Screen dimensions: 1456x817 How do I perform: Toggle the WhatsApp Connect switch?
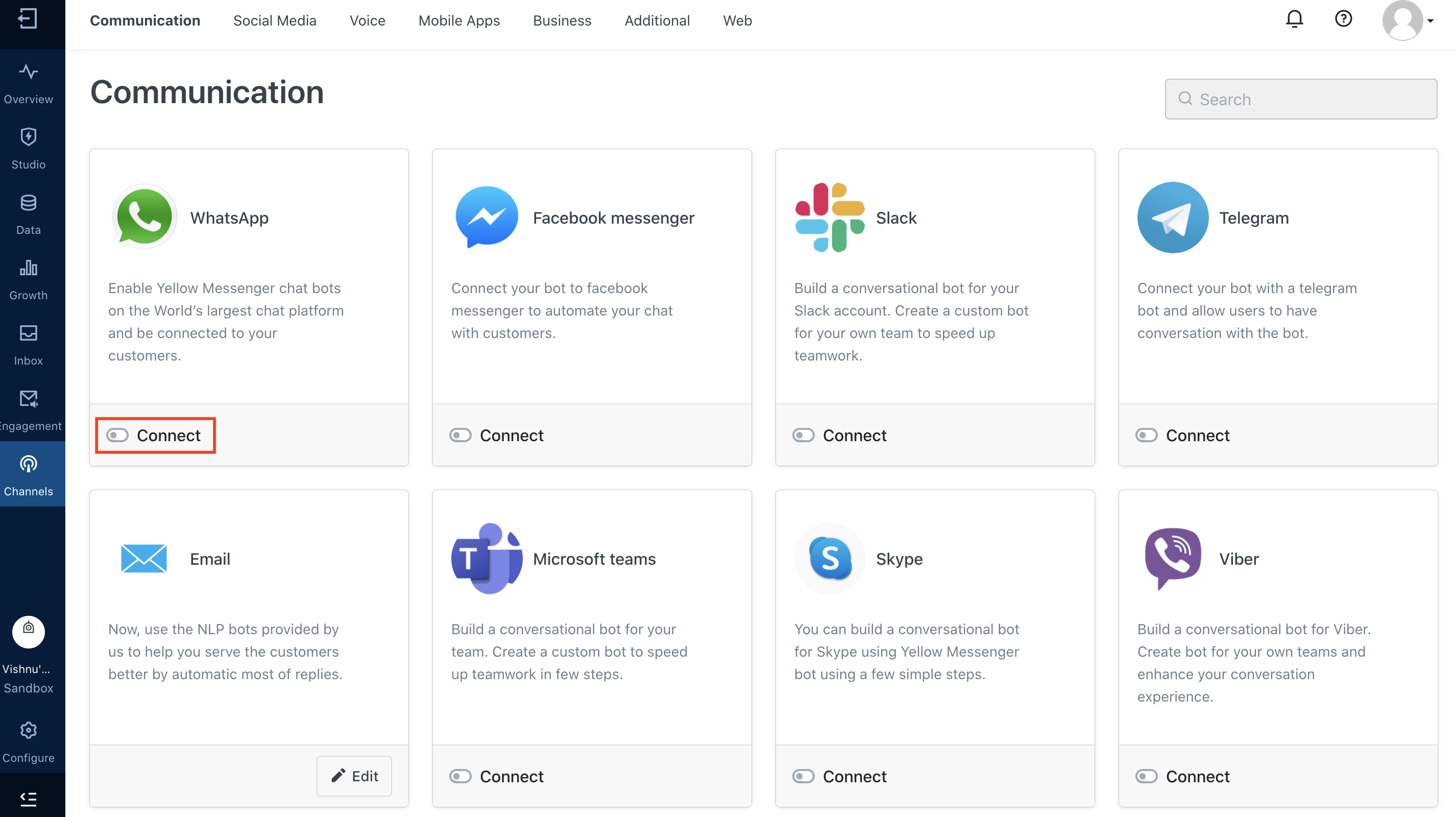[117, 435]
